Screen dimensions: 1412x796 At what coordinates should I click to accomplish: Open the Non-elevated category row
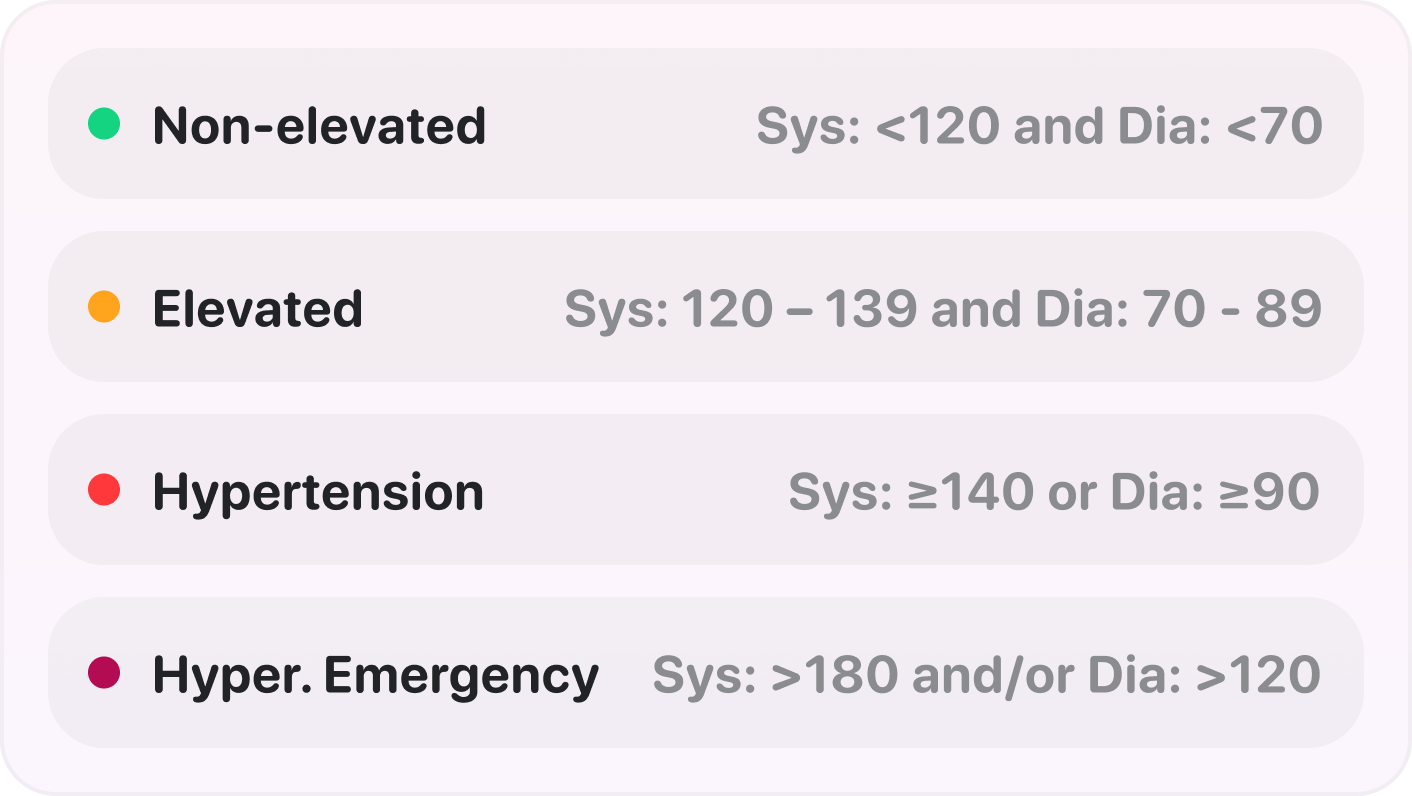706,124
